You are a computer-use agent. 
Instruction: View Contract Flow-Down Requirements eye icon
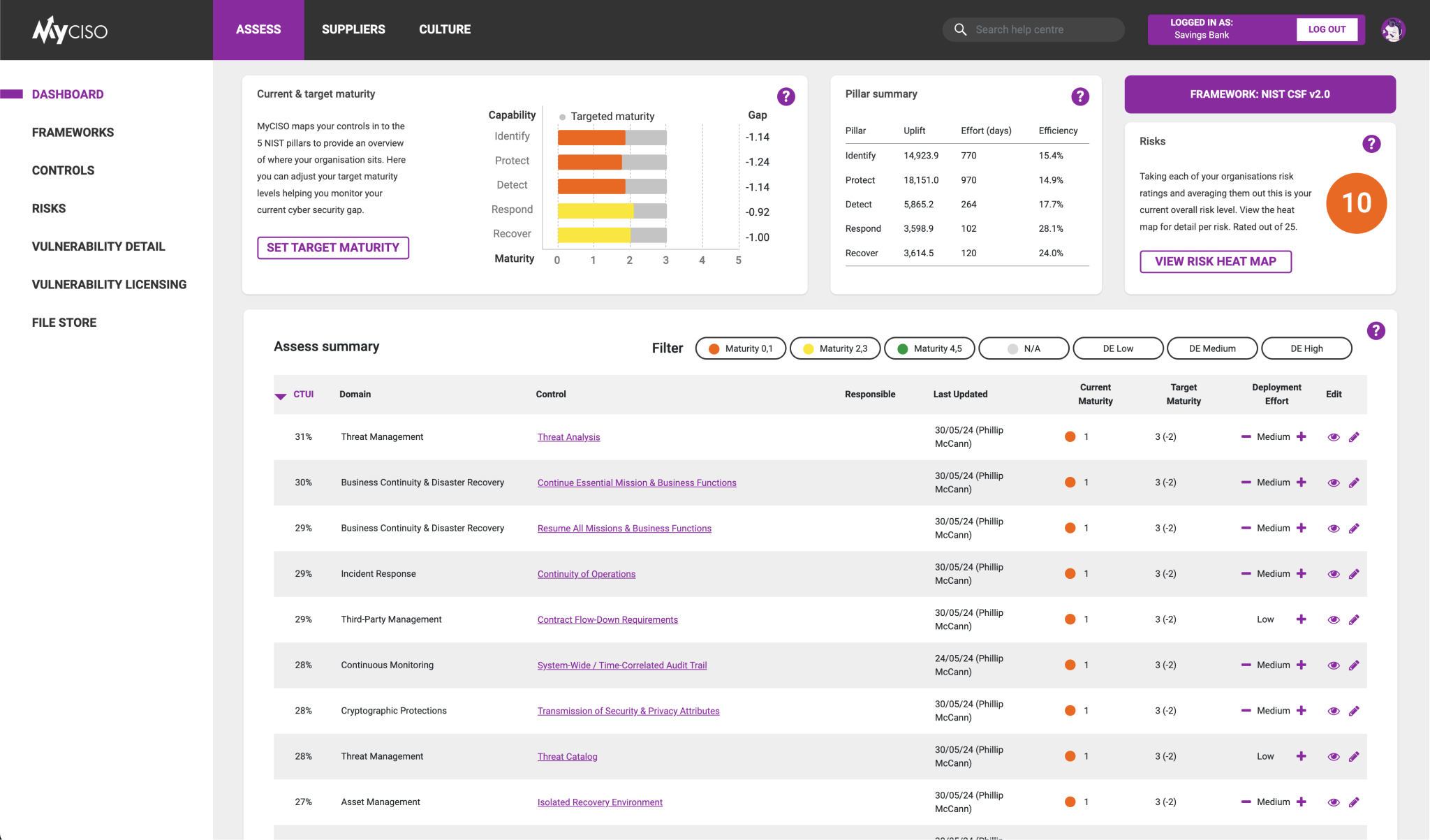click(x=1333, y=620)
